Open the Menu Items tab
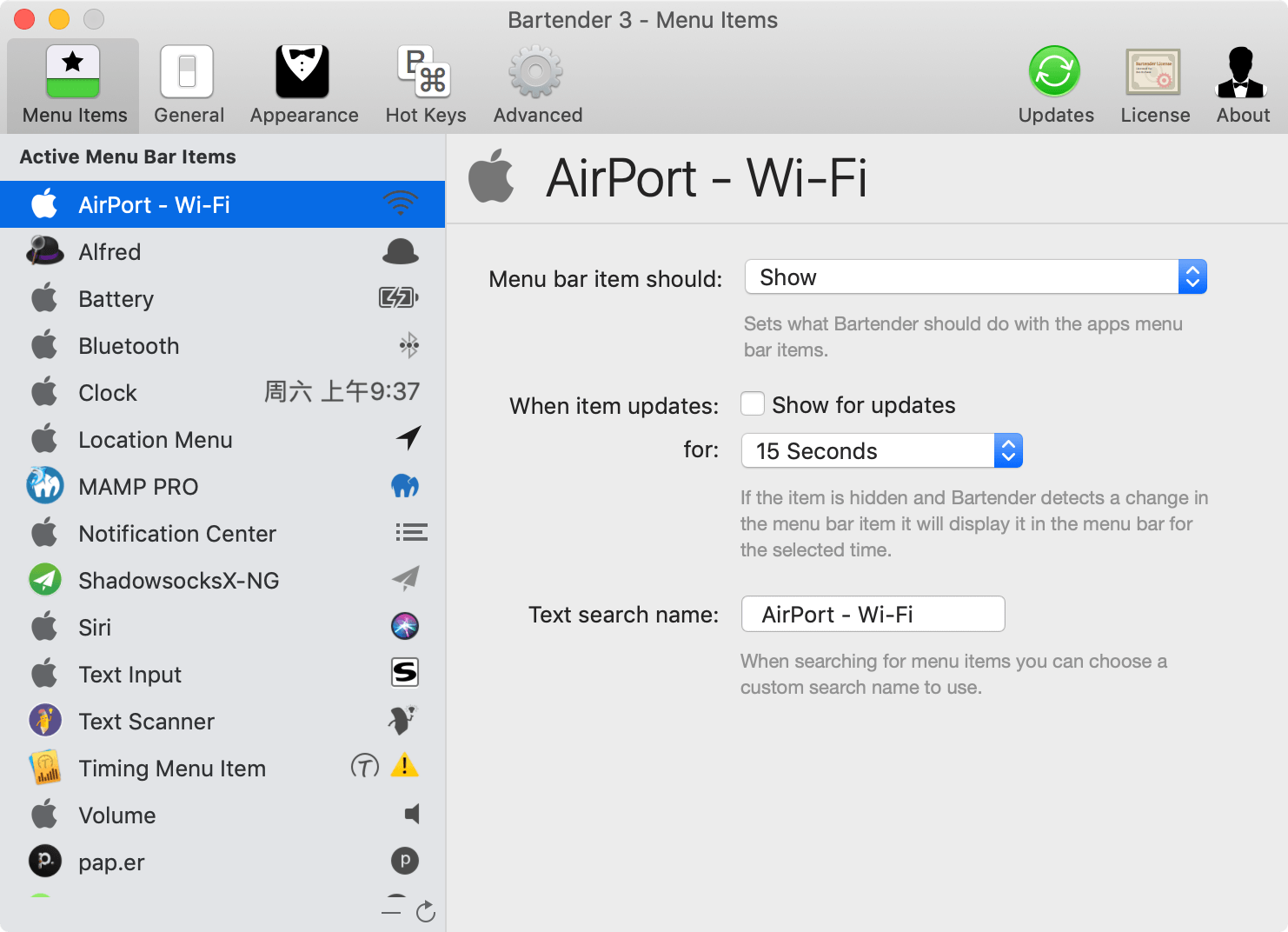This screenshot has height=932, width=1288. pyautogui.click(x=74, y=85)
